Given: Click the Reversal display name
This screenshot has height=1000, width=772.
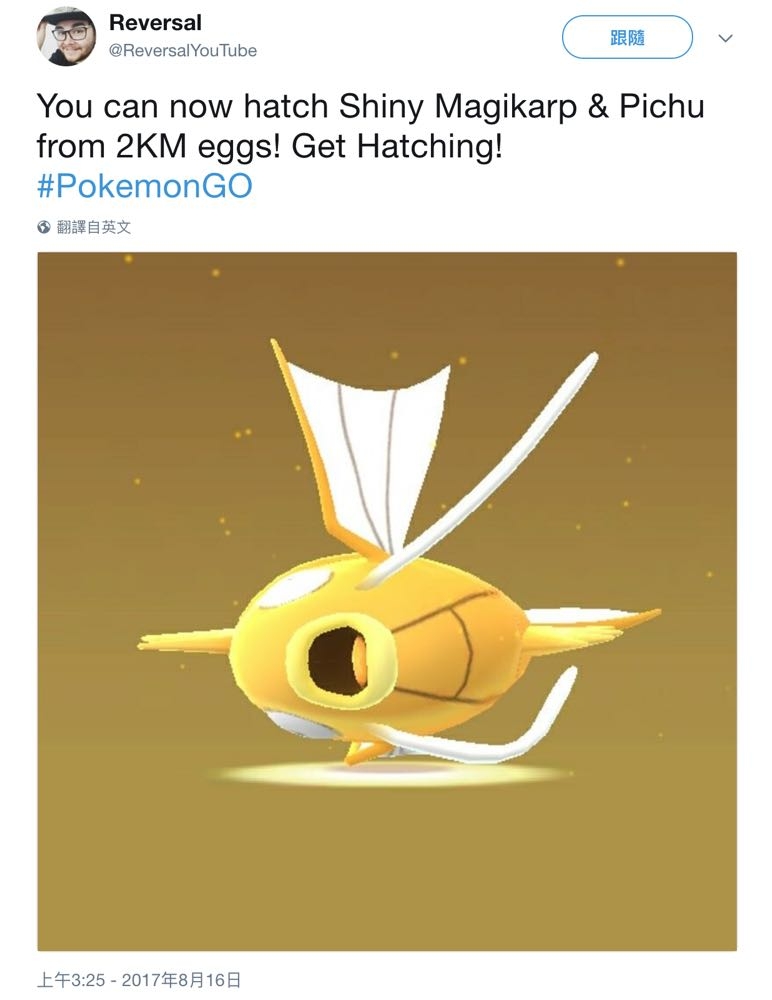Looking at the screenshot, I should click(x=155, y=22).
